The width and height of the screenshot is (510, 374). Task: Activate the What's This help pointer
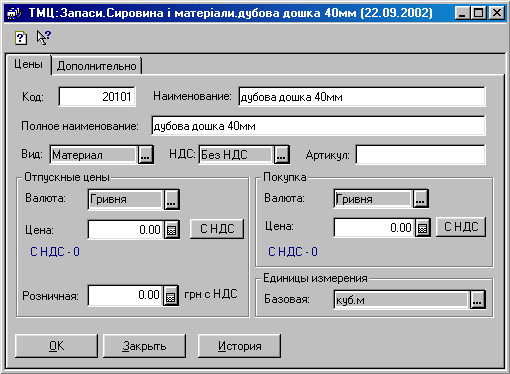[x=43, y=37]
